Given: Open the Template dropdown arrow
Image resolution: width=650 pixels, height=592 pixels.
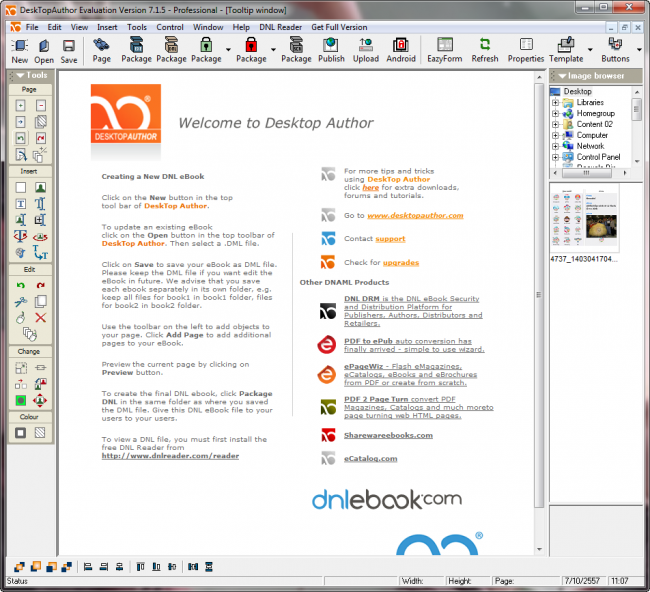Looking at the screenshot, I should click(x=590, y=50).
